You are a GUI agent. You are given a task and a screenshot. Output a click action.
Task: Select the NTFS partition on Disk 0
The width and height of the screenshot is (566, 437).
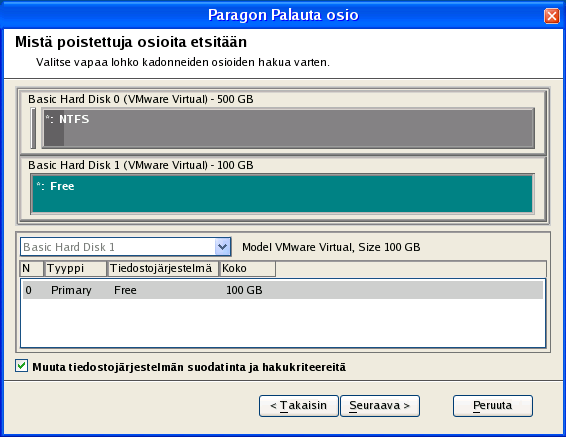pos(288,128)
